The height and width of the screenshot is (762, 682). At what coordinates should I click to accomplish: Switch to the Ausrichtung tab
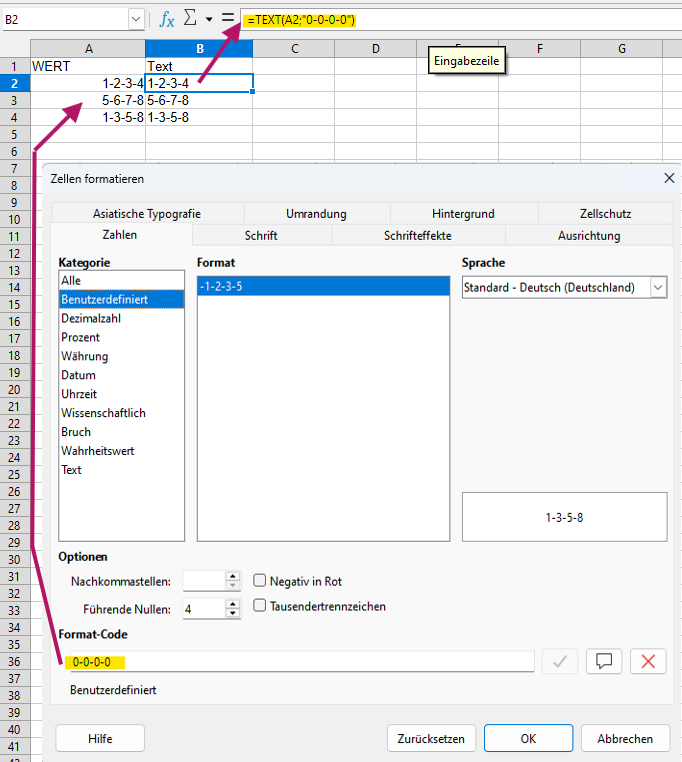[x=589, y=236]
